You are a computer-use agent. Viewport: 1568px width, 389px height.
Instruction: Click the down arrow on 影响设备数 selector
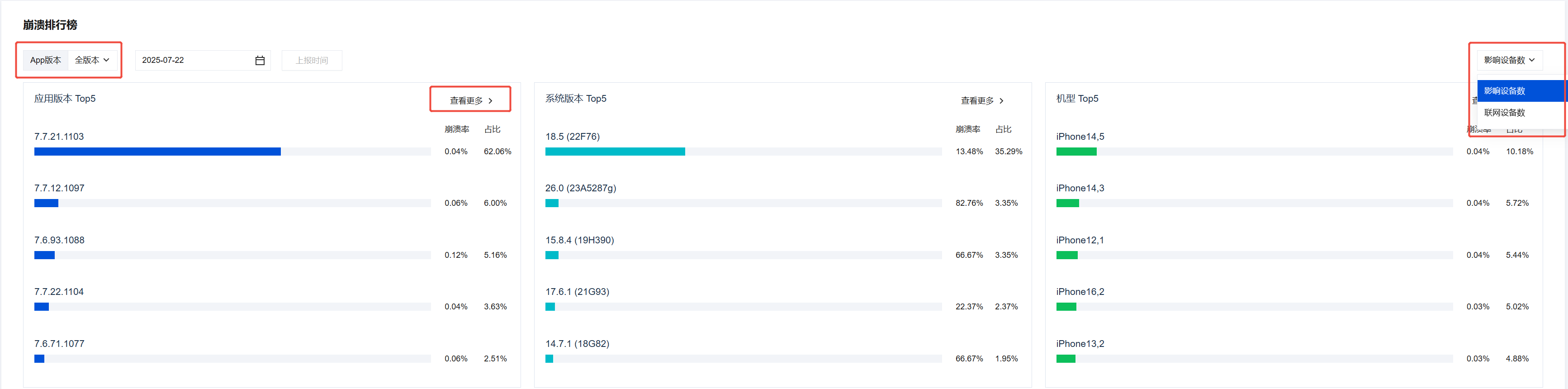tap(1531, 60)
